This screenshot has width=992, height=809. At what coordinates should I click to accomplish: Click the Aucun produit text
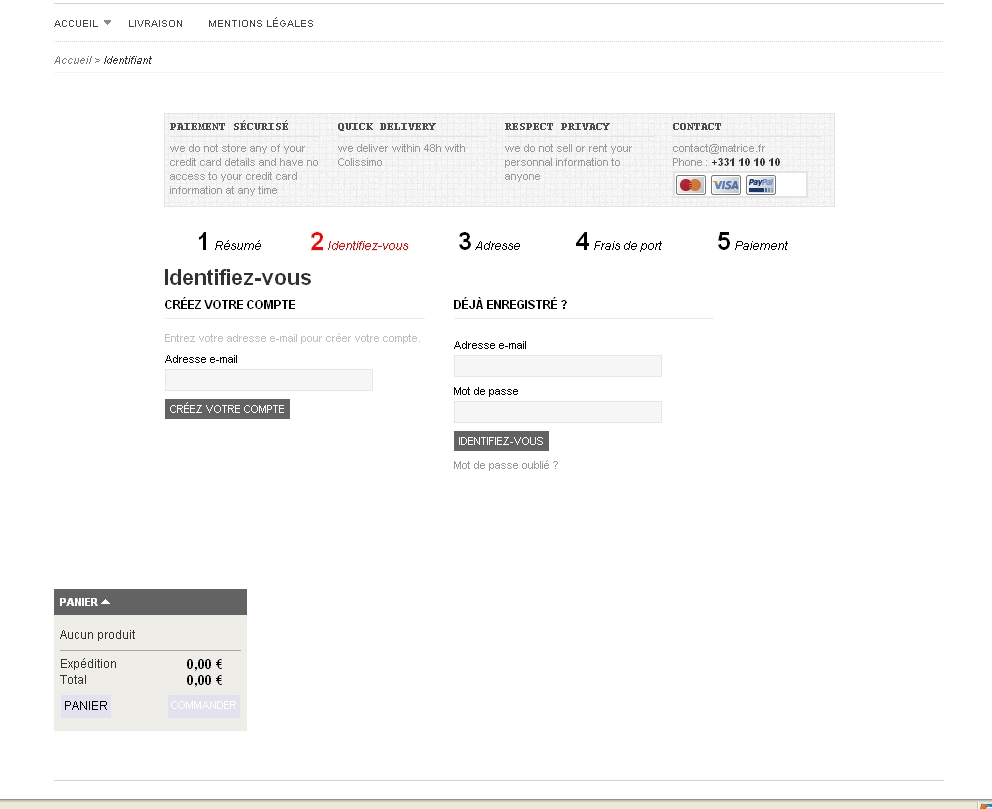coord(97,634)
